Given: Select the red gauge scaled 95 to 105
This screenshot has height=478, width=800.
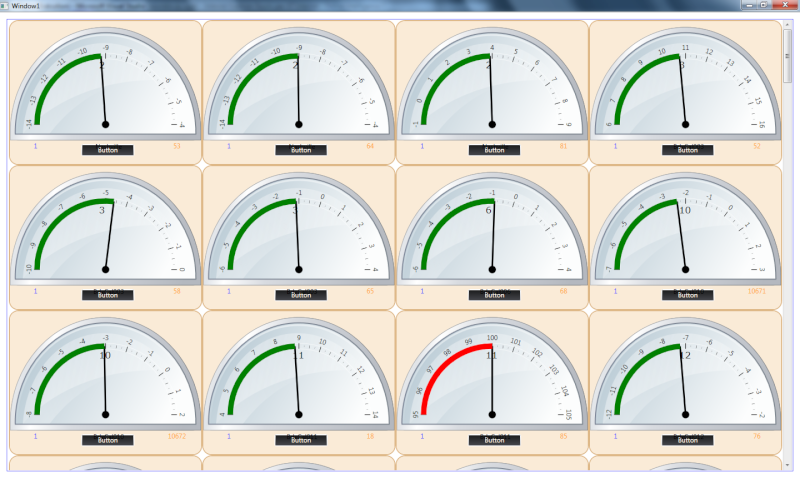Looking at the screenshot, I should click(492, 374).
